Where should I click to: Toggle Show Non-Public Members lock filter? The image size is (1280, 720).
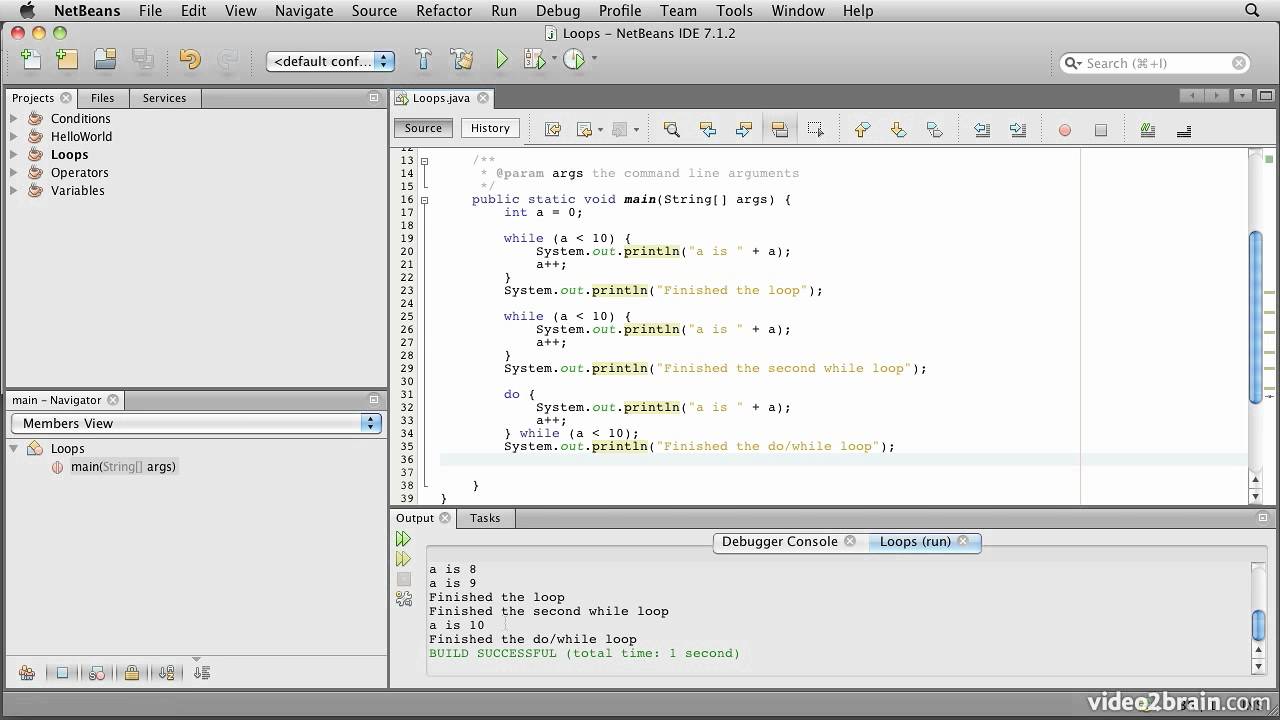131,673
